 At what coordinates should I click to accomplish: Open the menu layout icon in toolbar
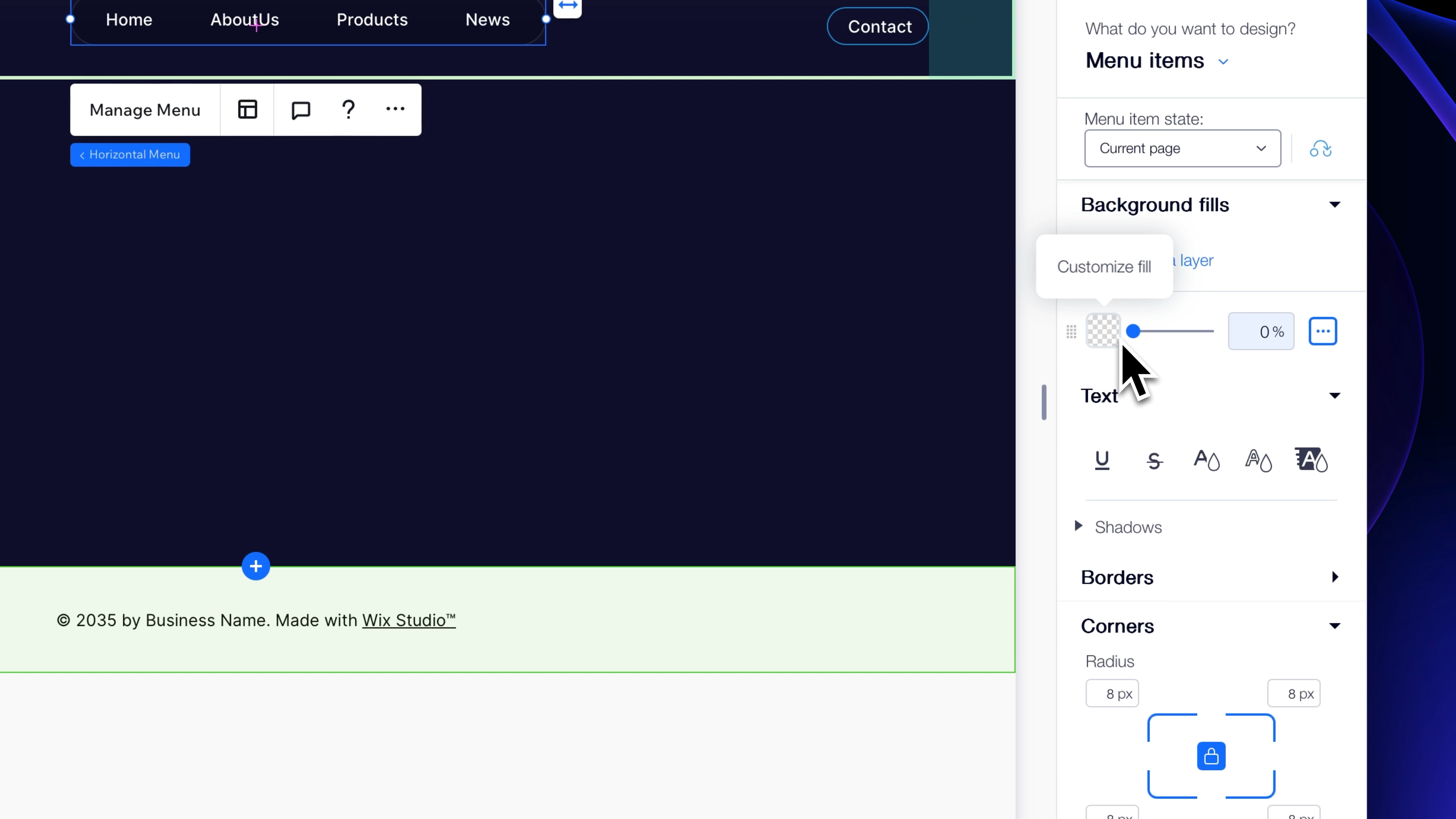pos(247,110)
